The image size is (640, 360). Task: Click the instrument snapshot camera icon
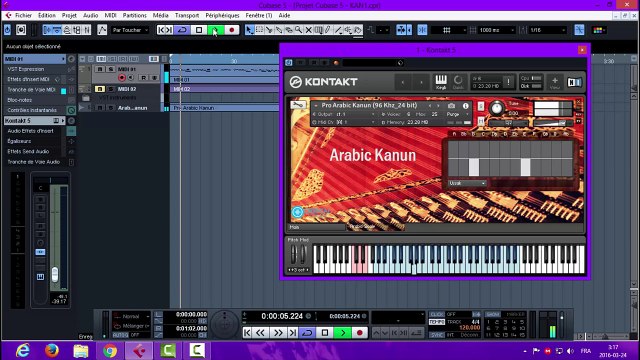[x=451, y=105]
